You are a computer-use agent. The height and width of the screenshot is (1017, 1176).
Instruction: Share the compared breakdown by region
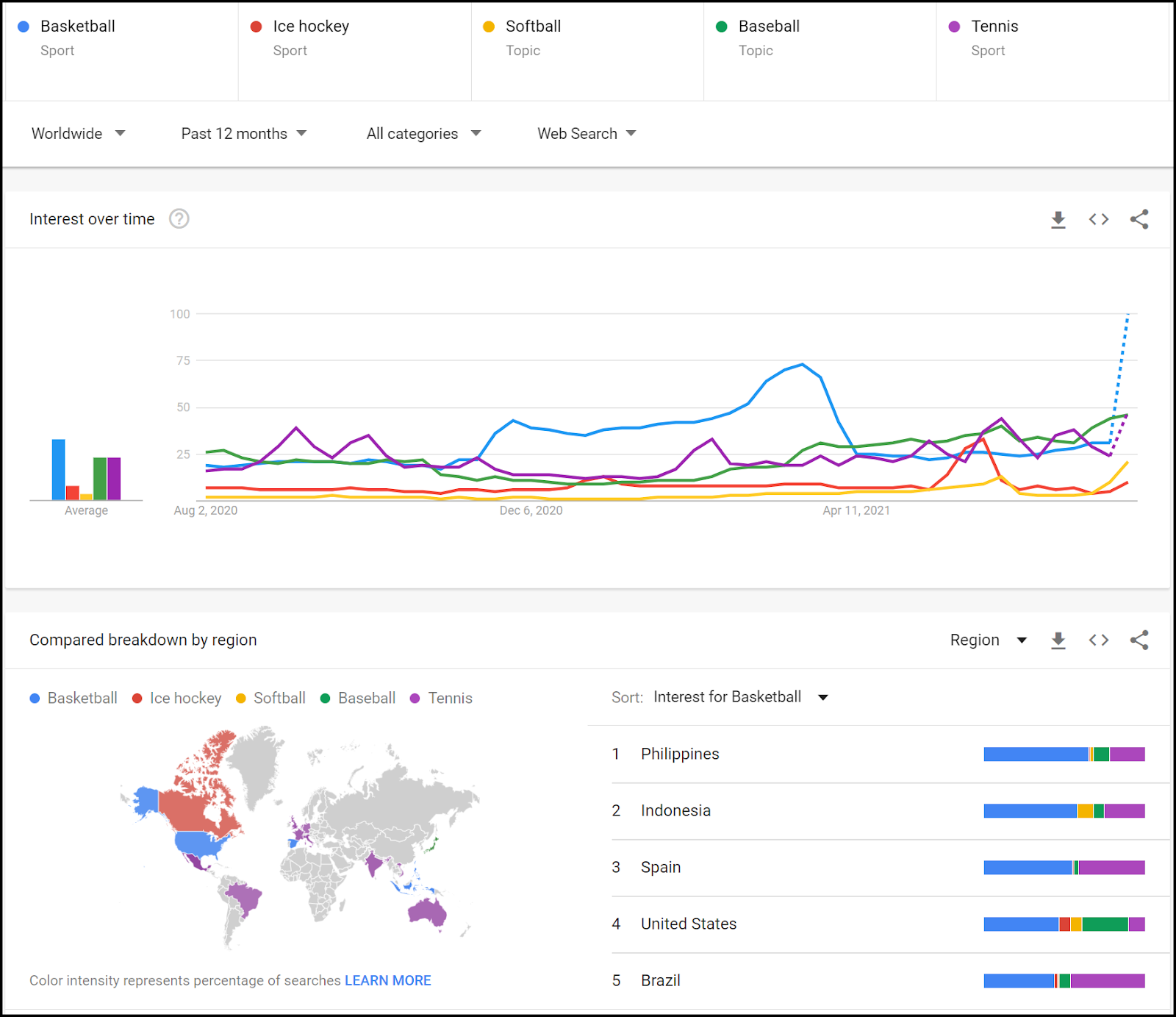pyautogui.click(x=1139, y=640)
